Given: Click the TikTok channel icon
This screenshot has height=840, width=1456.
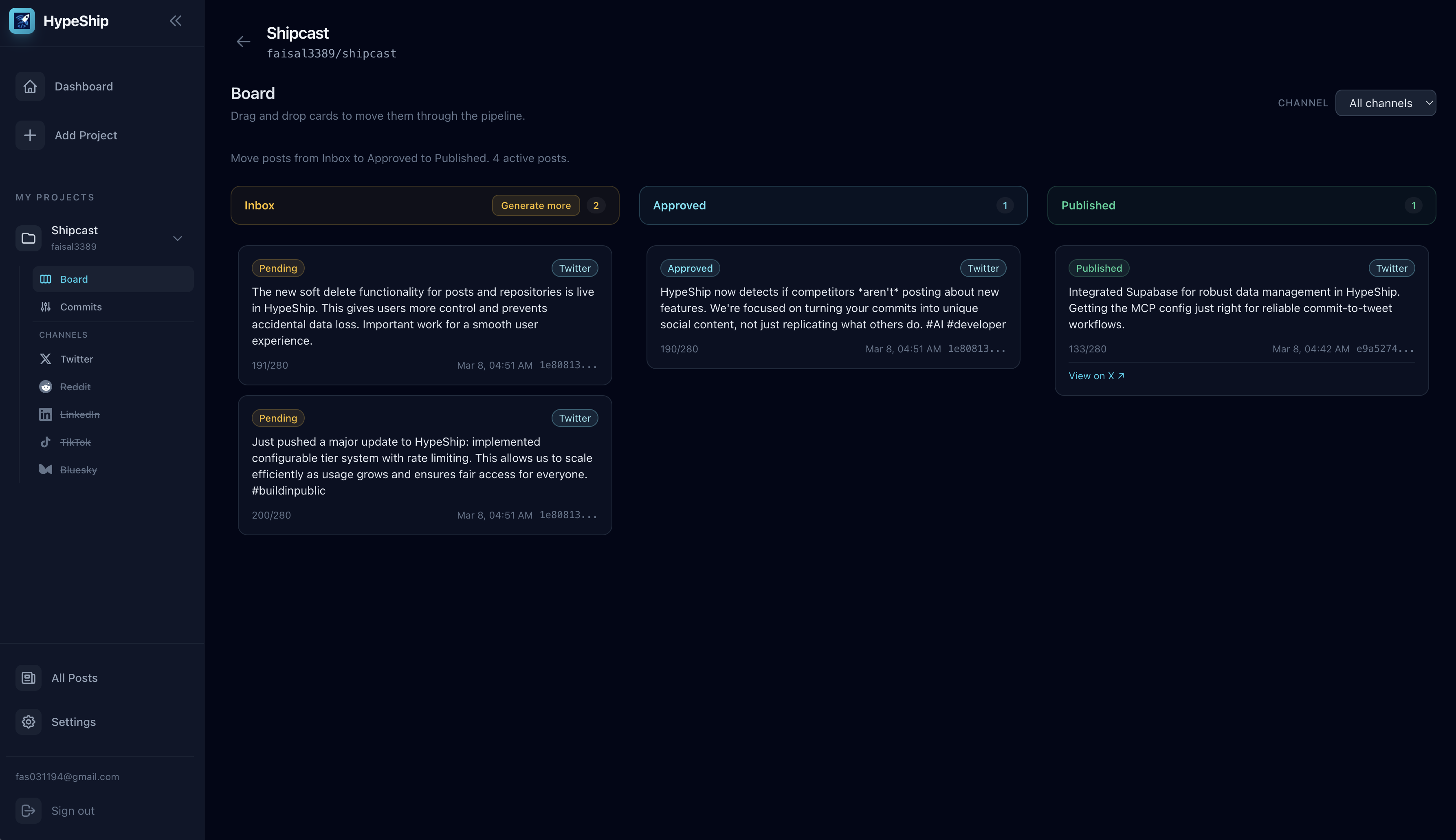Looking at the screenshot, I should pyautogui.click(x=46, y=442).
